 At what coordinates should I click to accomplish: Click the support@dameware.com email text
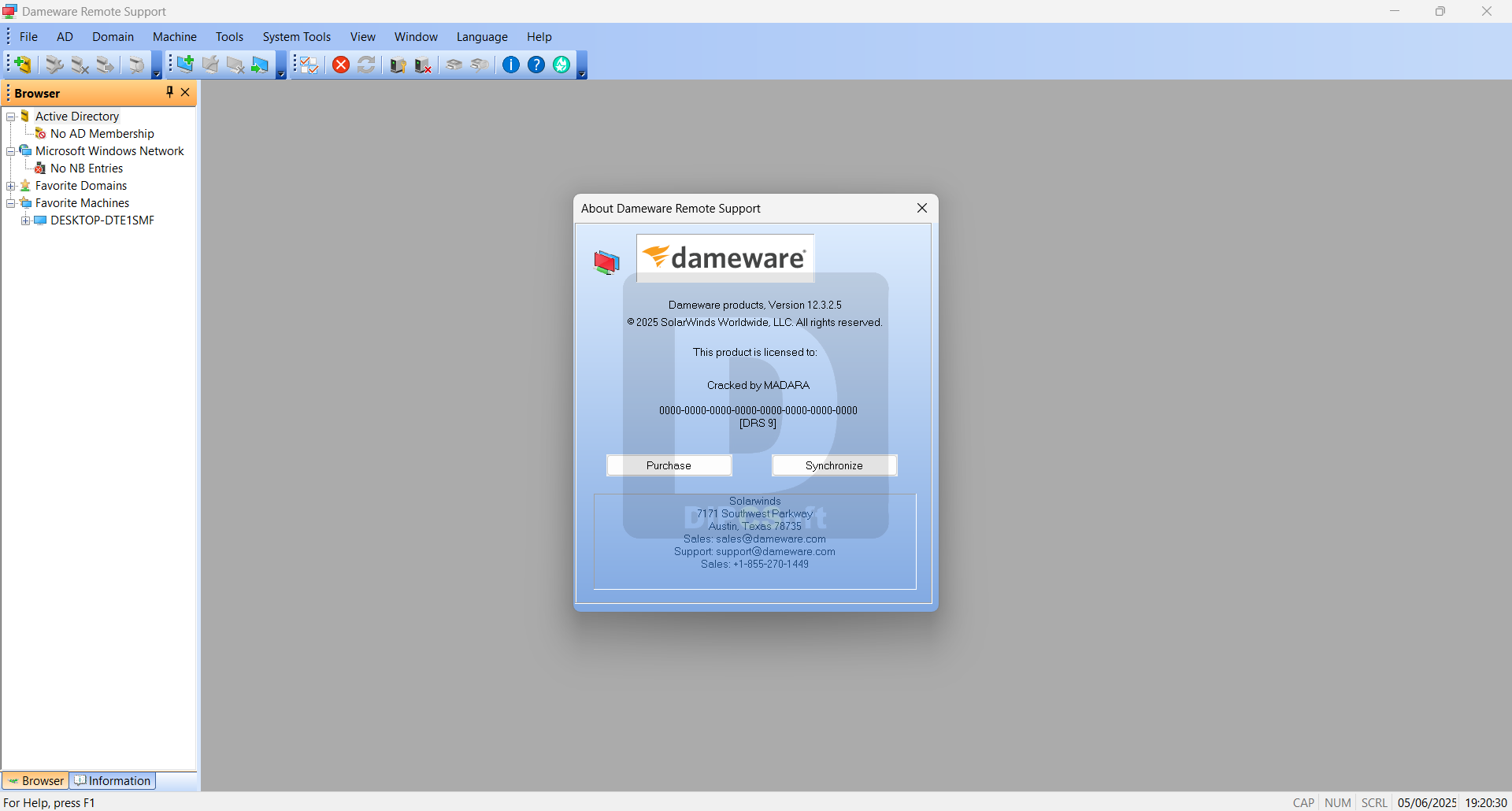click(x=775, y=551)
